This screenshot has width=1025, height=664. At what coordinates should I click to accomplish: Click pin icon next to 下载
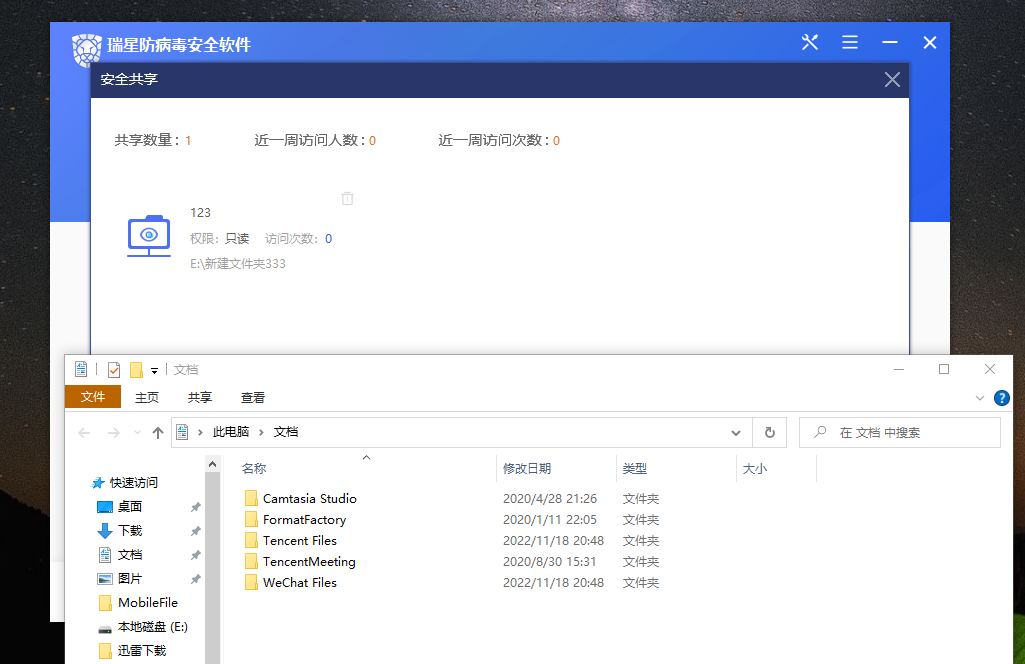tap(195, 531)
